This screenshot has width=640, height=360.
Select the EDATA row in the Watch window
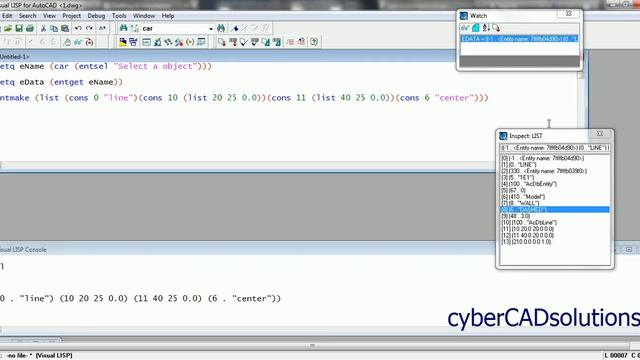click(x=520, y=39)
